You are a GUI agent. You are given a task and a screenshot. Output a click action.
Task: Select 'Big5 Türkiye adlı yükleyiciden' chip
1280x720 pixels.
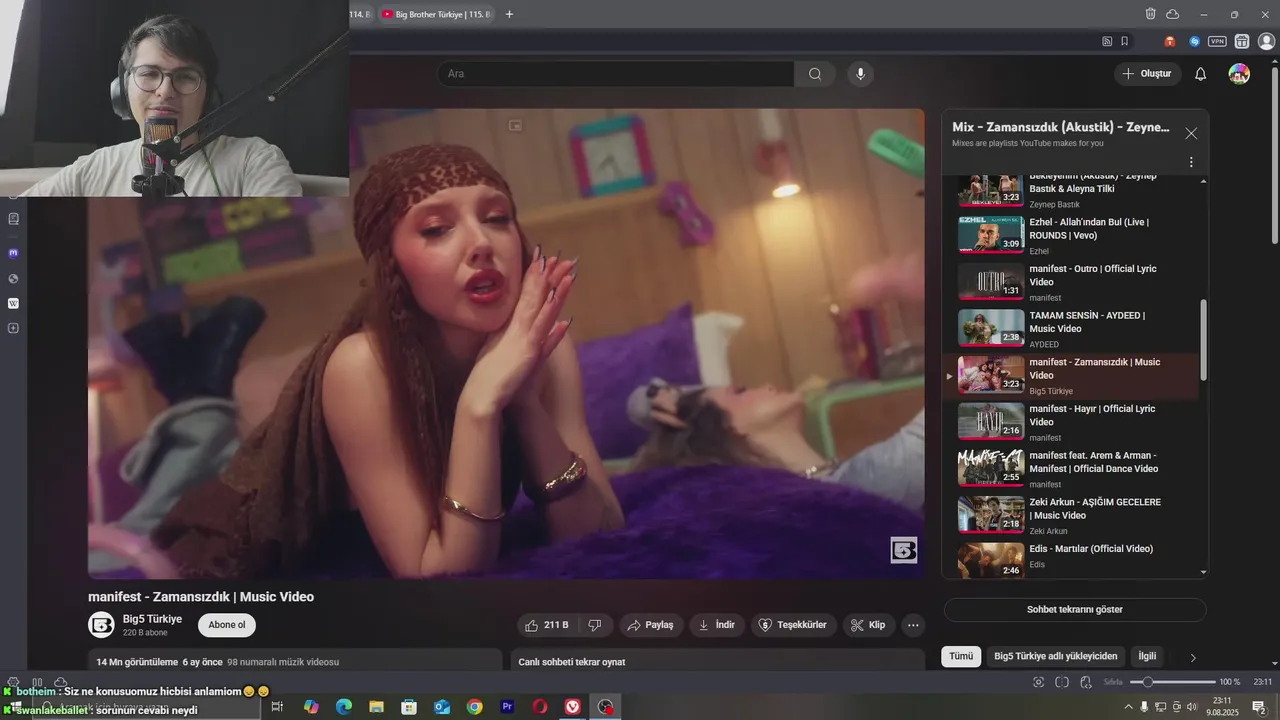1055,656
